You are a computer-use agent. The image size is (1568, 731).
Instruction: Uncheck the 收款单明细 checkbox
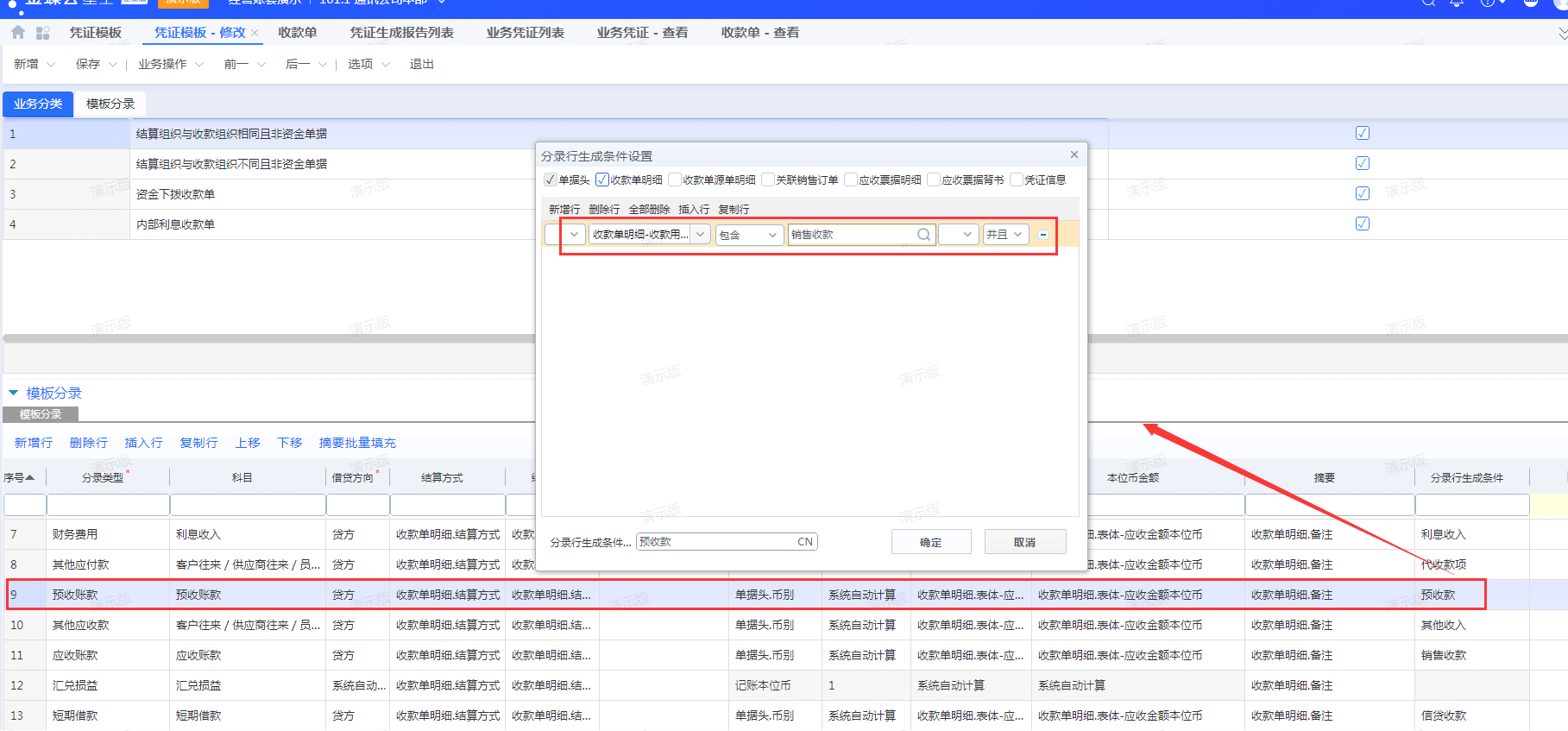click(602, 180)
